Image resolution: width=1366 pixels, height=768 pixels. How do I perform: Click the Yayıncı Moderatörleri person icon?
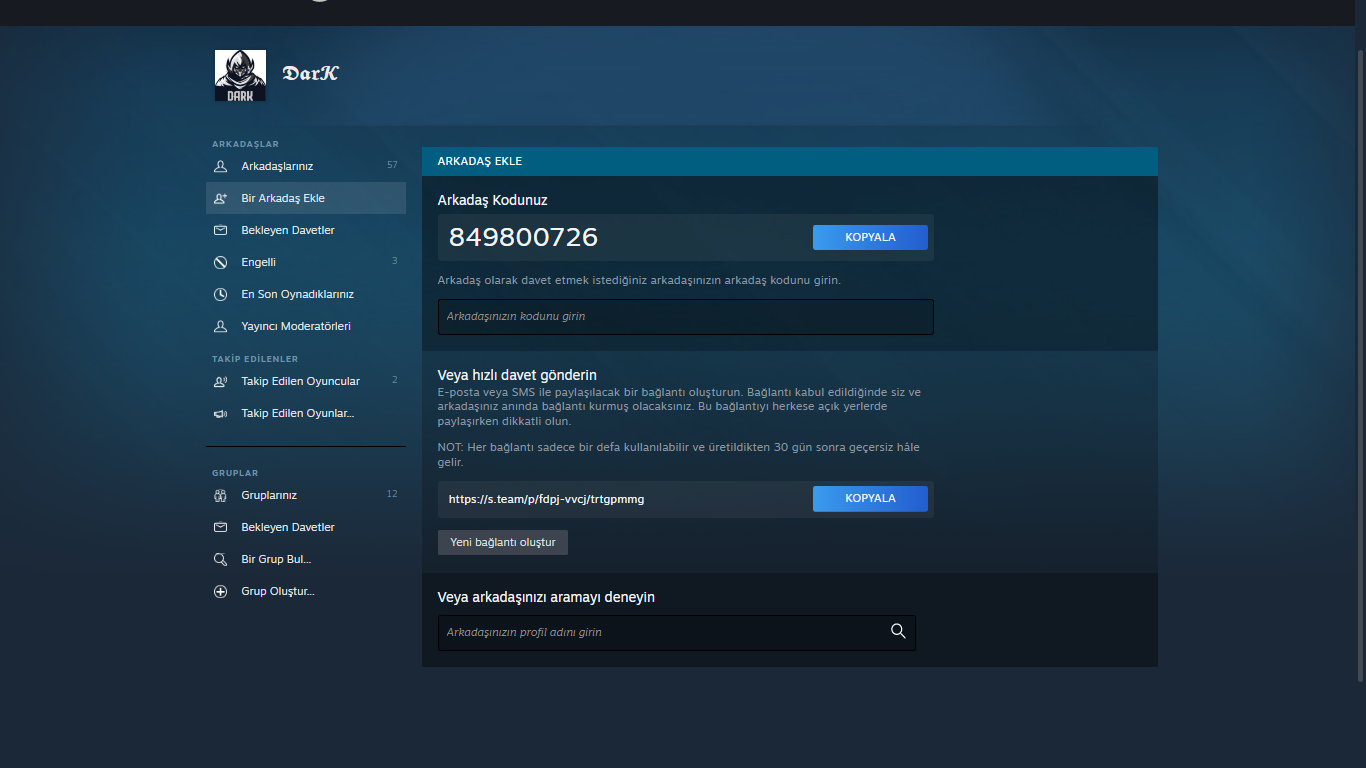pos(221,326)
